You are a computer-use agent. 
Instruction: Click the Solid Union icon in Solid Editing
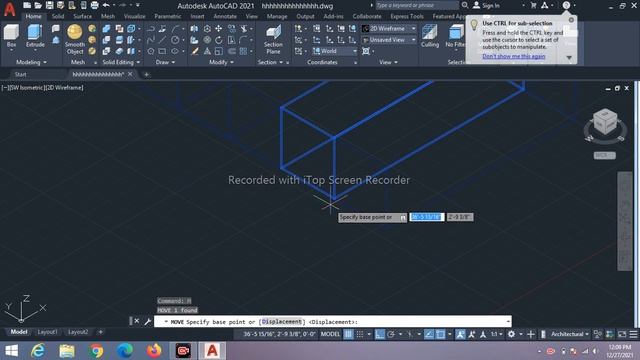(x=106, y=29)
